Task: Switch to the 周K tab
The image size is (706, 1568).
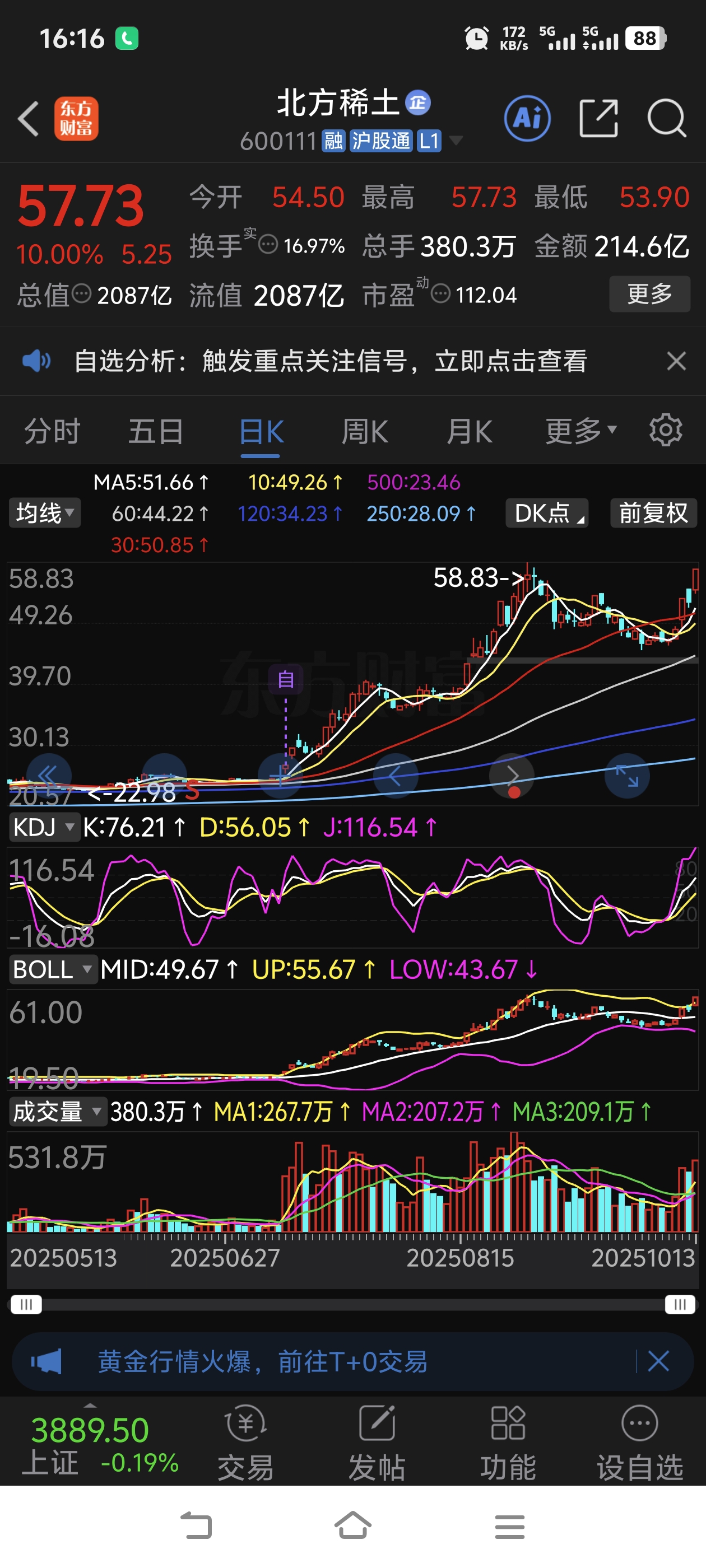Action: pyautogui.click(x=365, y=432)
